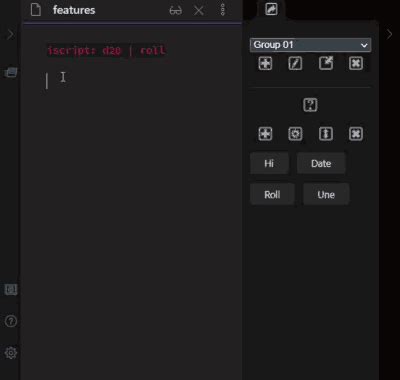Open the Group 01 dropdown
The image size is (400, 380).
(x=310, y=45)
